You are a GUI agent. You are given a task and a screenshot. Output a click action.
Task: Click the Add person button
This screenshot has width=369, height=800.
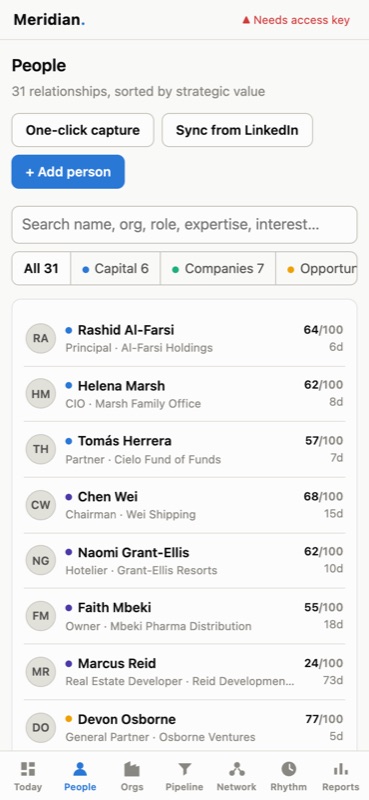[68, 172]
